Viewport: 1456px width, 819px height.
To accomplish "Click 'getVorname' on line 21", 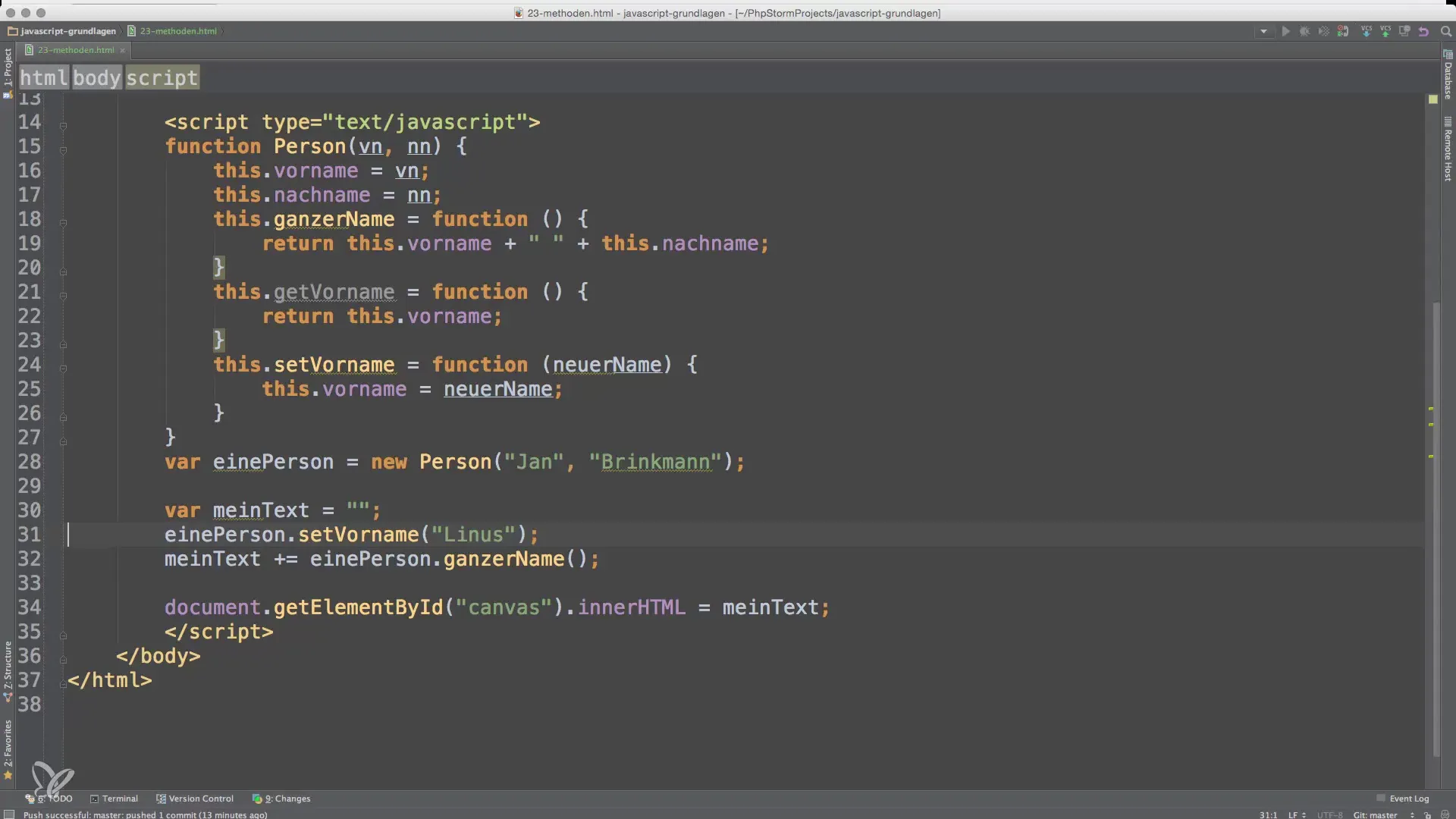I will pyautogui.click(x=334, y=292).
